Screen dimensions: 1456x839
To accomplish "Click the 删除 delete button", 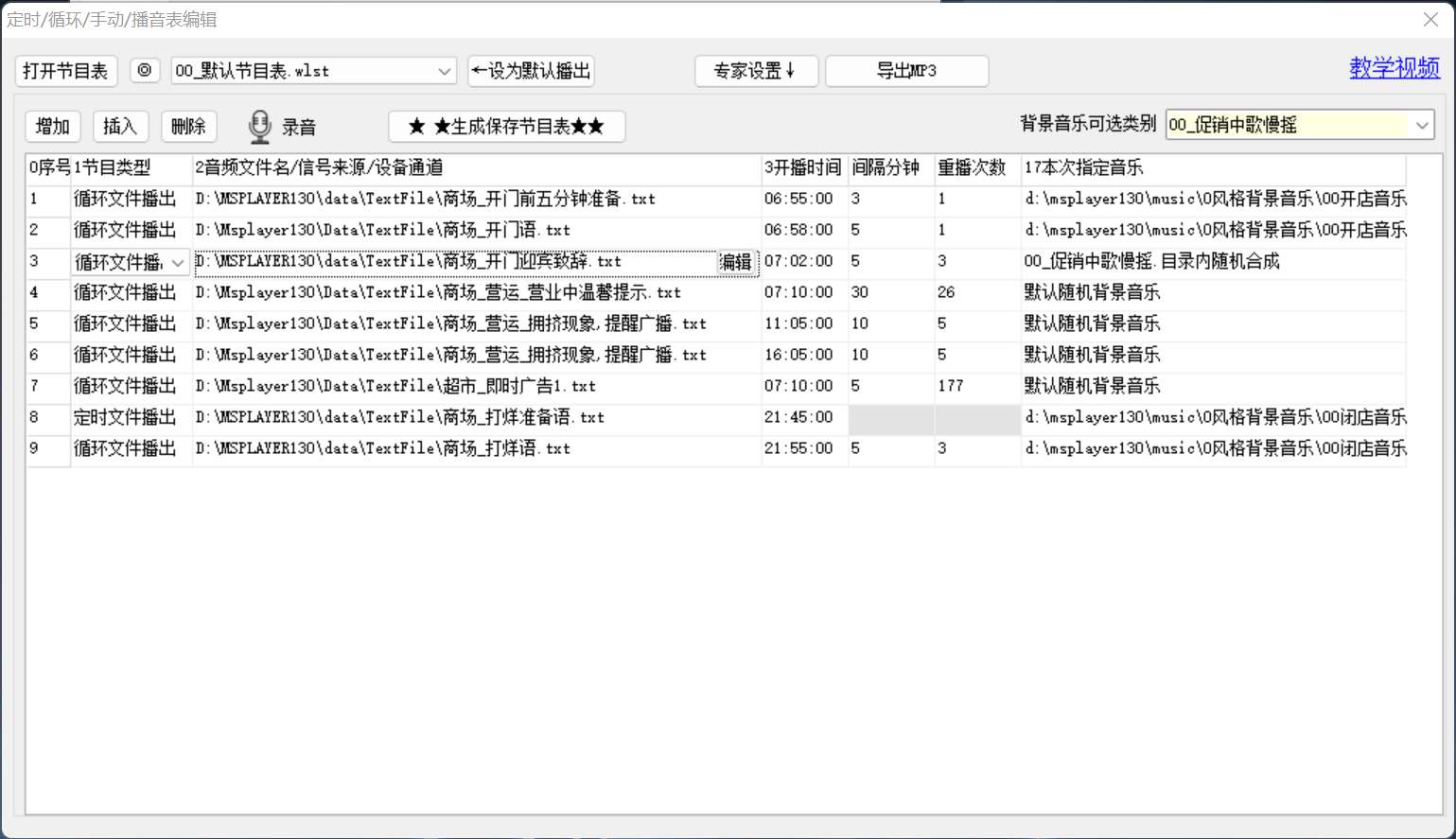I will [188, 125].
